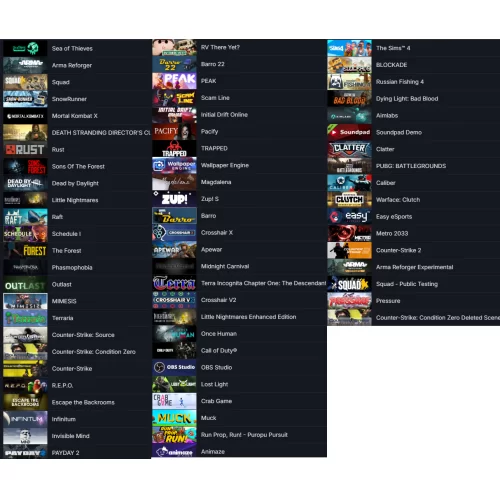Select the Easy eSports logo thumbnail
500x500 pixels.
point(349,216)
